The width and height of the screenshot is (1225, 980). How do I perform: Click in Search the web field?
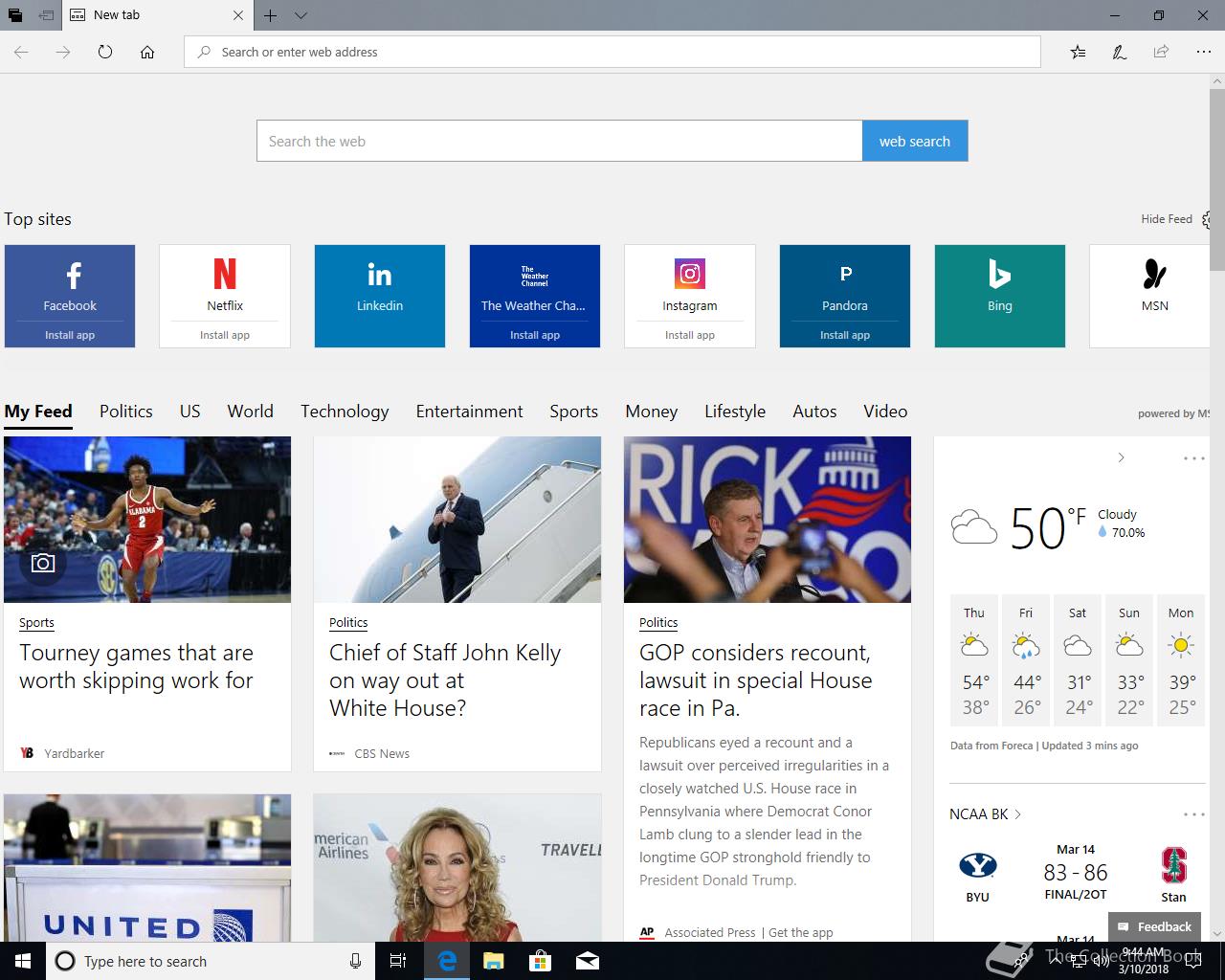(x=560, y=141)
